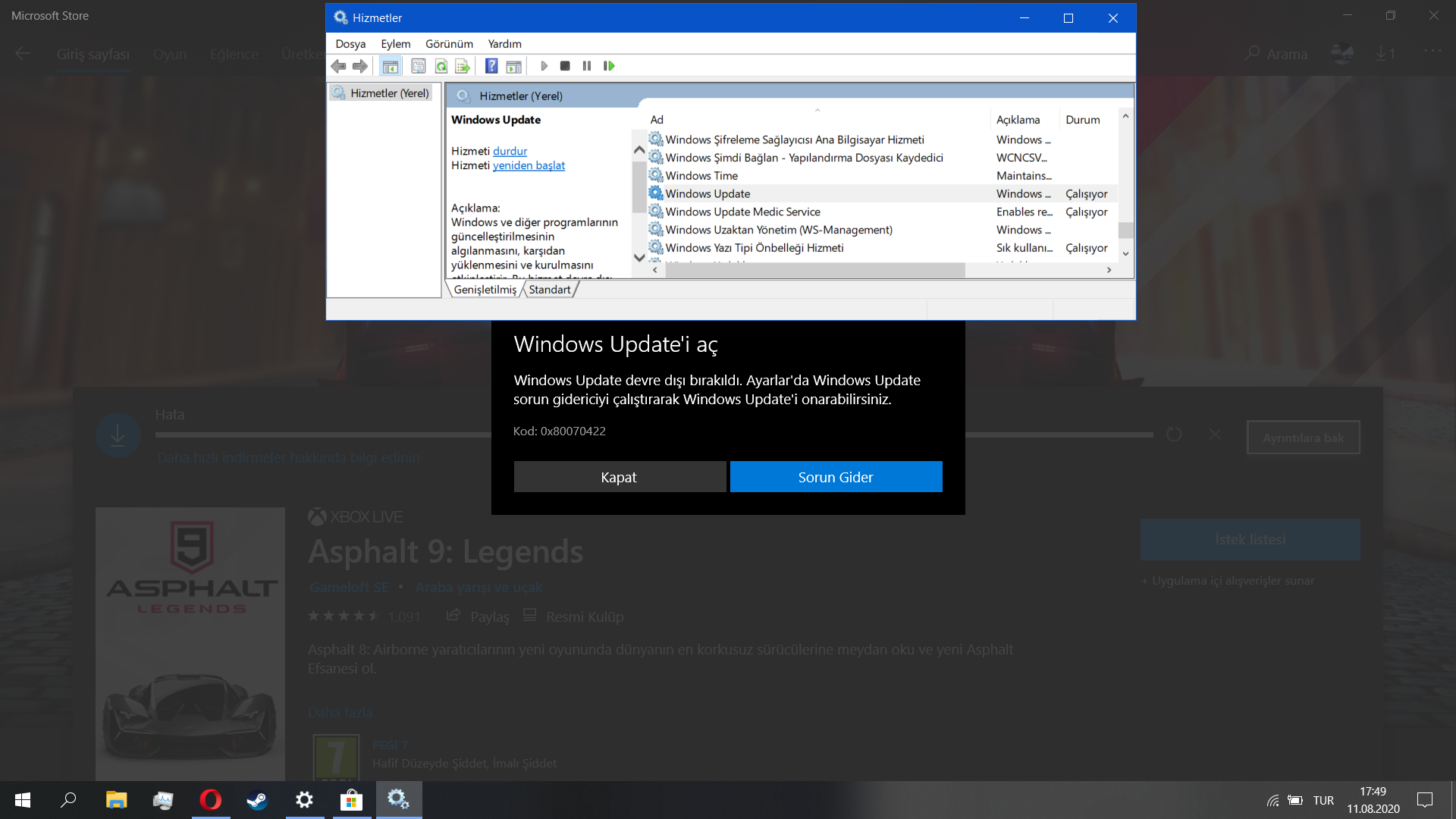Click the horizontal scrollbar of services list
Viewport: 1456px width, 819px height.
pyautogui.click(x=815, y=270)
